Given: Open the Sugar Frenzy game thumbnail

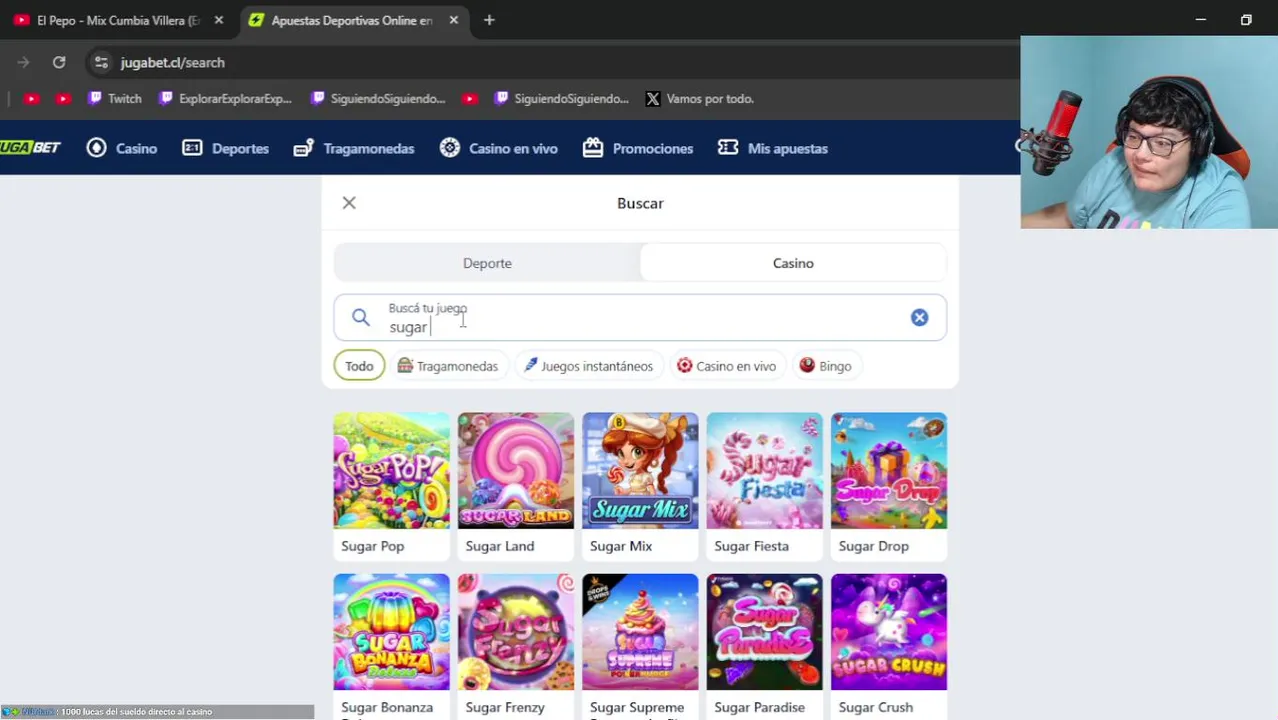Looking at the screenshot, I should coord(516,632).
